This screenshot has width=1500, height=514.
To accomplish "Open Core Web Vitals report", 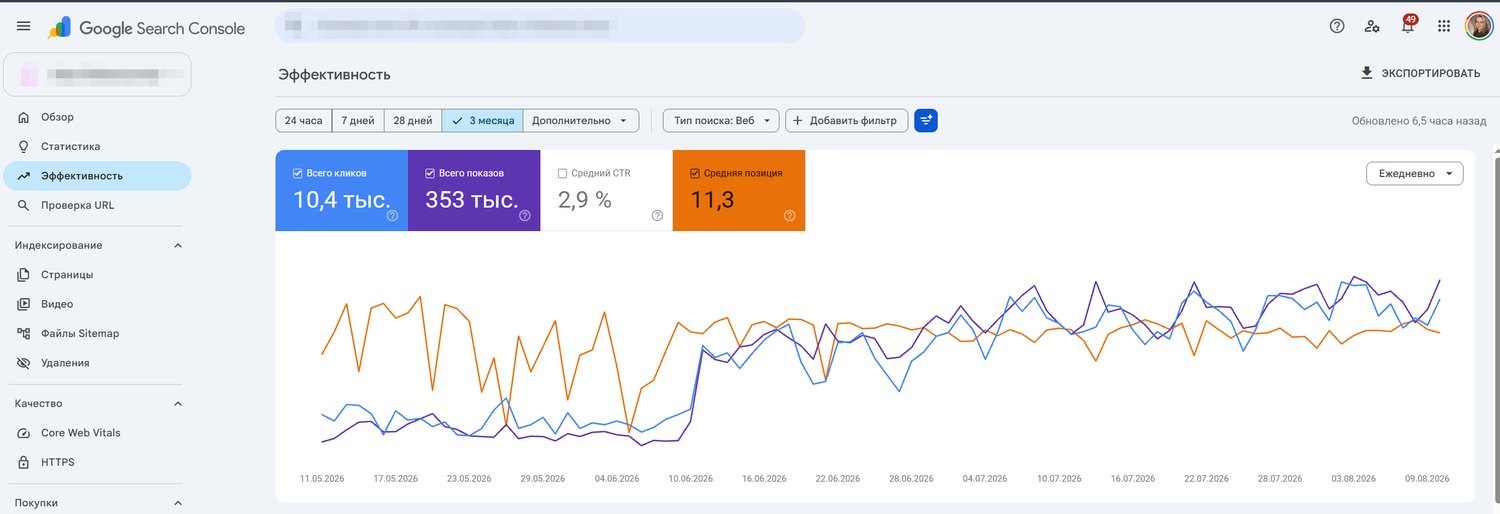I will [96, 433].
